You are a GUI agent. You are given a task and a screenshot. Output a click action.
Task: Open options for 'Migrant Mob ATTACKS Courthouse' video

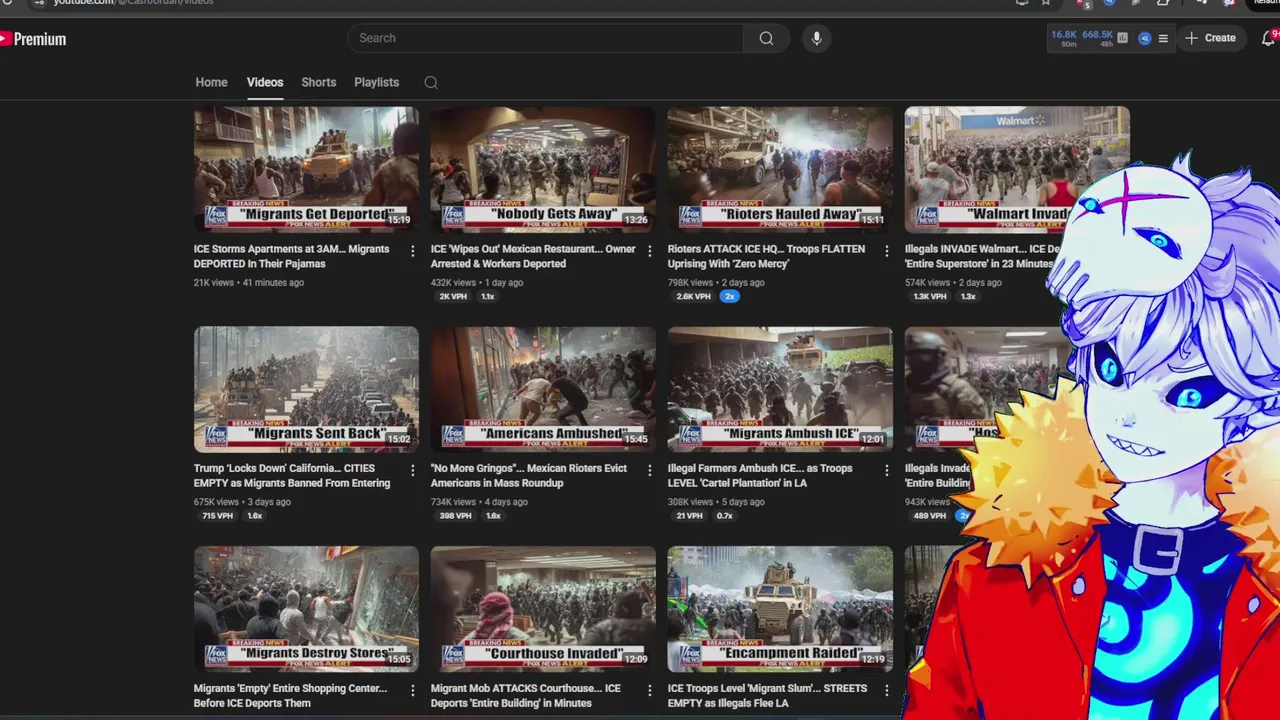(x=649, y=690)
